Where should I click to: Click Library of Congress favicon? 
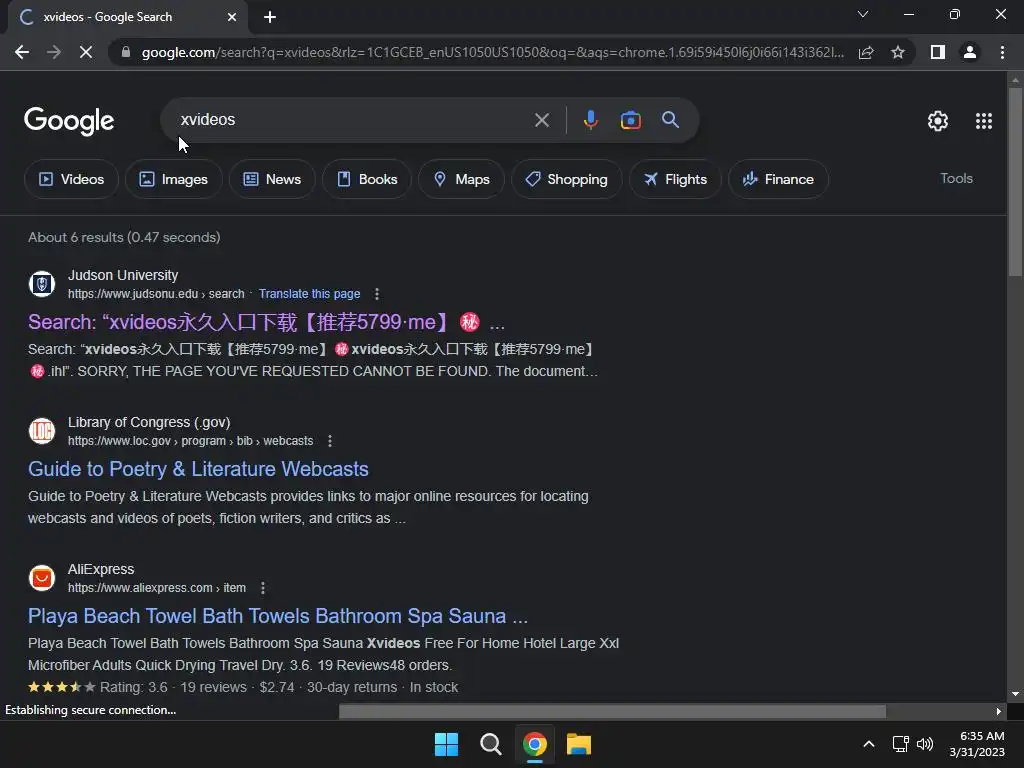tap(42, 431)
